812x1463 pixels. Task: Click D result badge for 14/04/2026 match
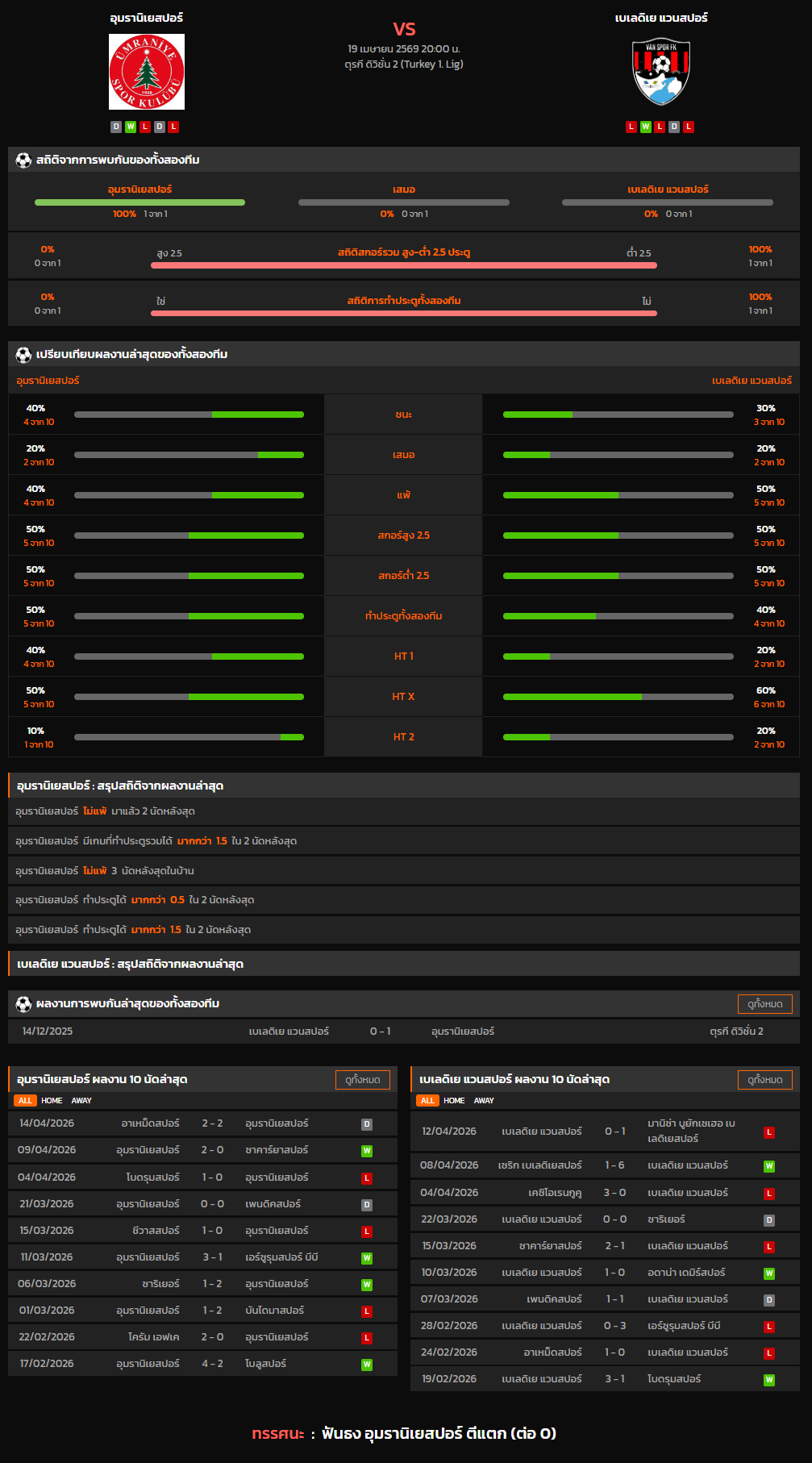[367, 1124]
